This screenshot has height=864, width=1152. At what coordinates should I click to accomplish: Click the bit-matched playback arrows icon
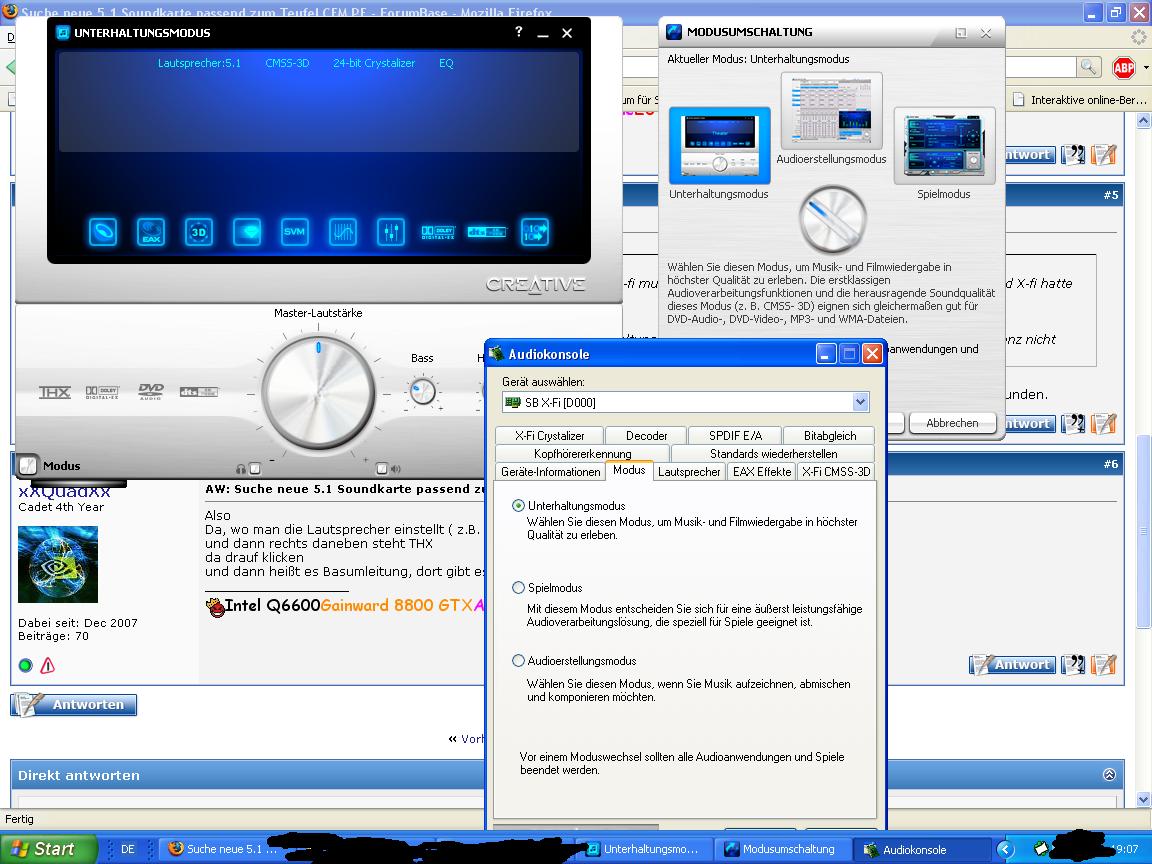point(535,232)
